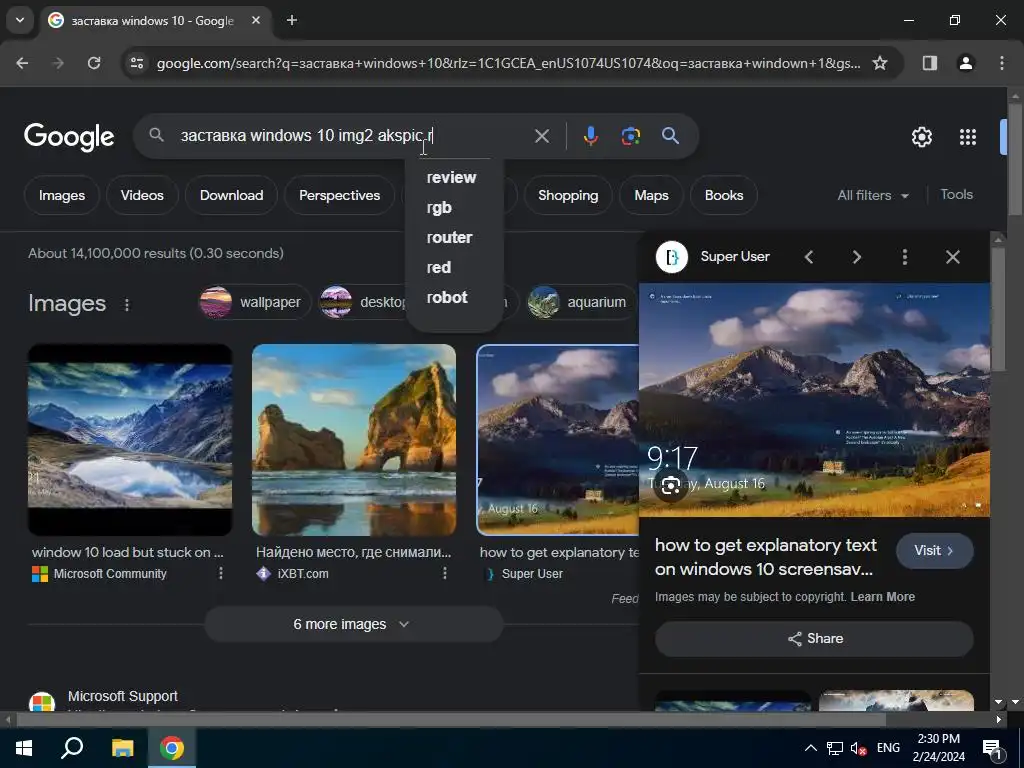Open the Windows Start menu
Viewport: 1024px width, 768px height.
(x=24, y=748)
